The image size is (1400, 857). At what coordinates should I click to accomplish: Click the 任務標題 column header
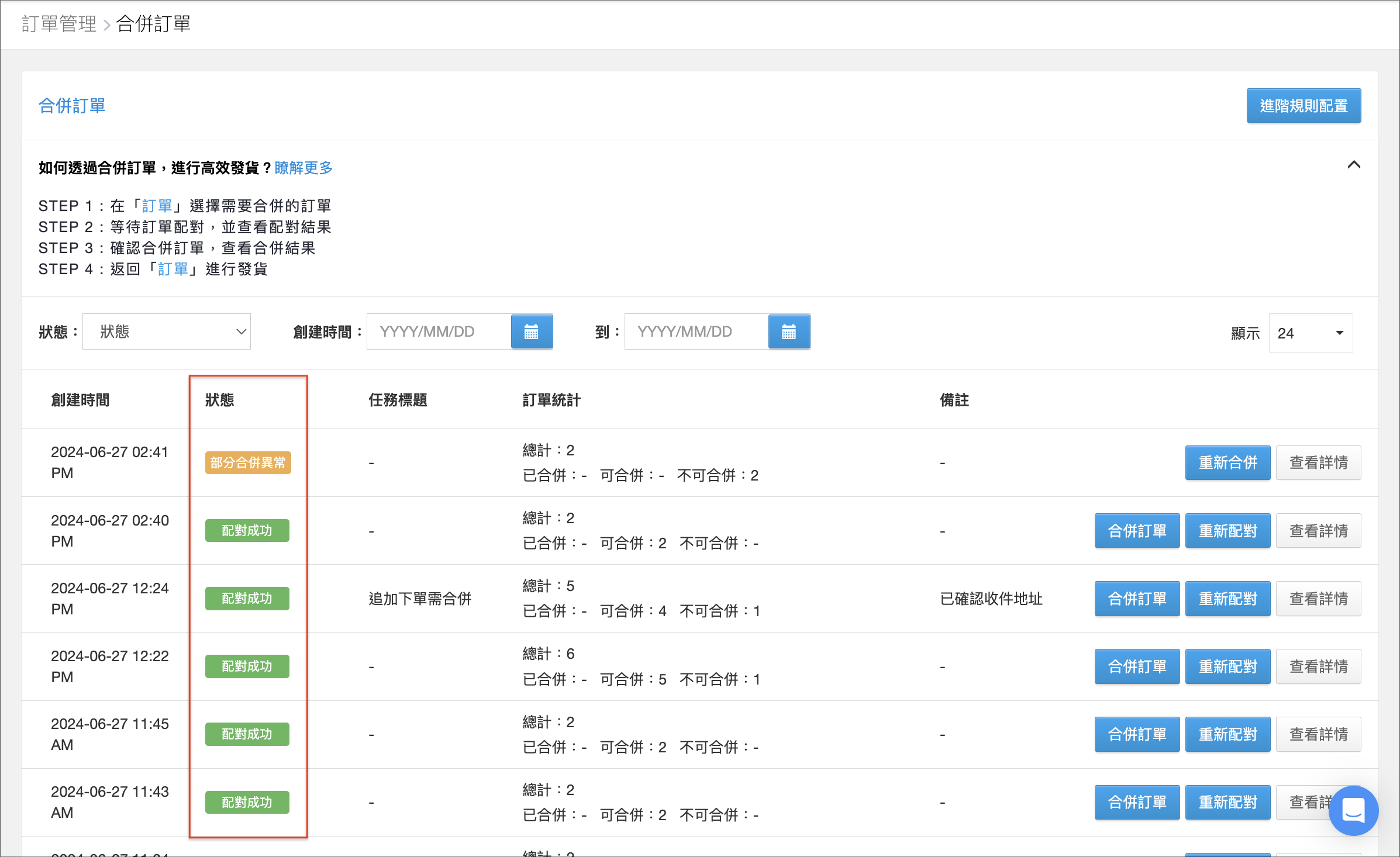click(x=398, y=400)
